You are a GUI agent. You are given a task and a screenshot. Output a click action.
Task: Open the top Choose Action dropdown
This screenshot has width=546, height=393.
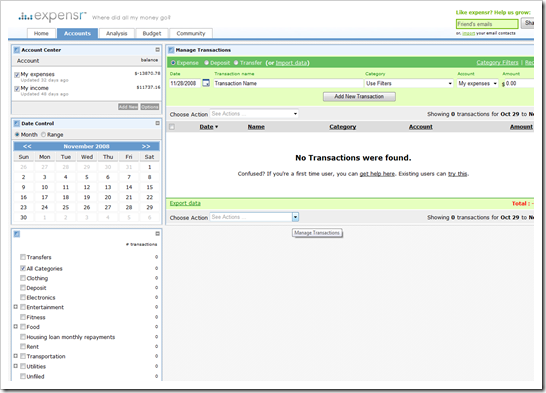[254, 114]
